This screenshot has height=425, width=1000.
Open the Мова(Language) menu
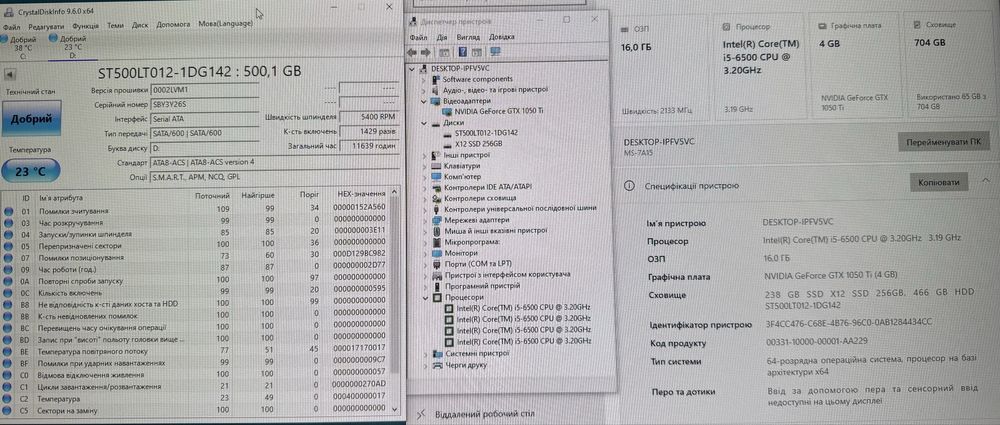coord(225,24)
